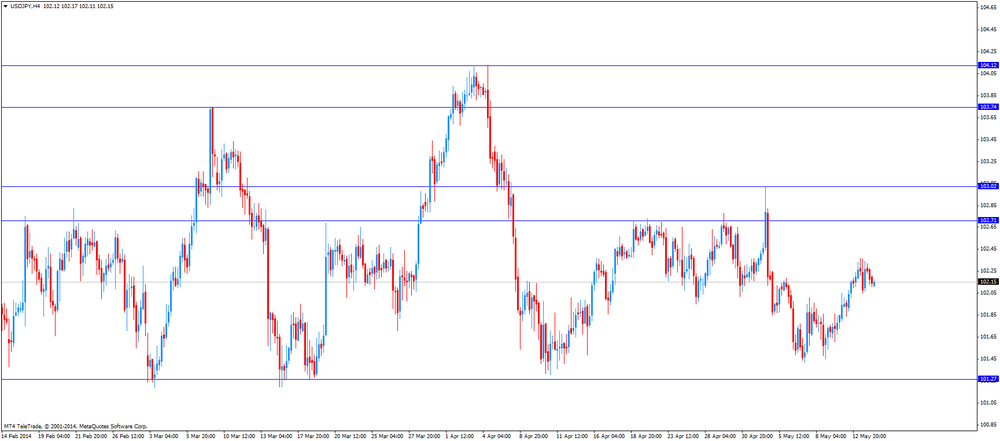Click the 30 Apr 20:00 time label
This screenshot has width=1000, height=441.
[757, 437]
